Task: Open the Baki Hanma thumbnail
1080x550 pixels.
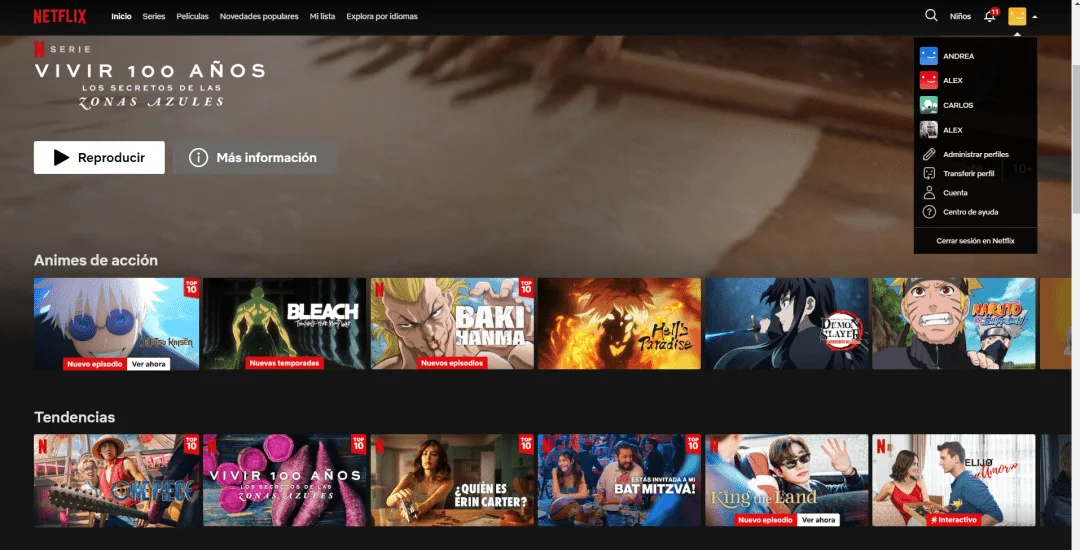Action: (x=452, y=324)
